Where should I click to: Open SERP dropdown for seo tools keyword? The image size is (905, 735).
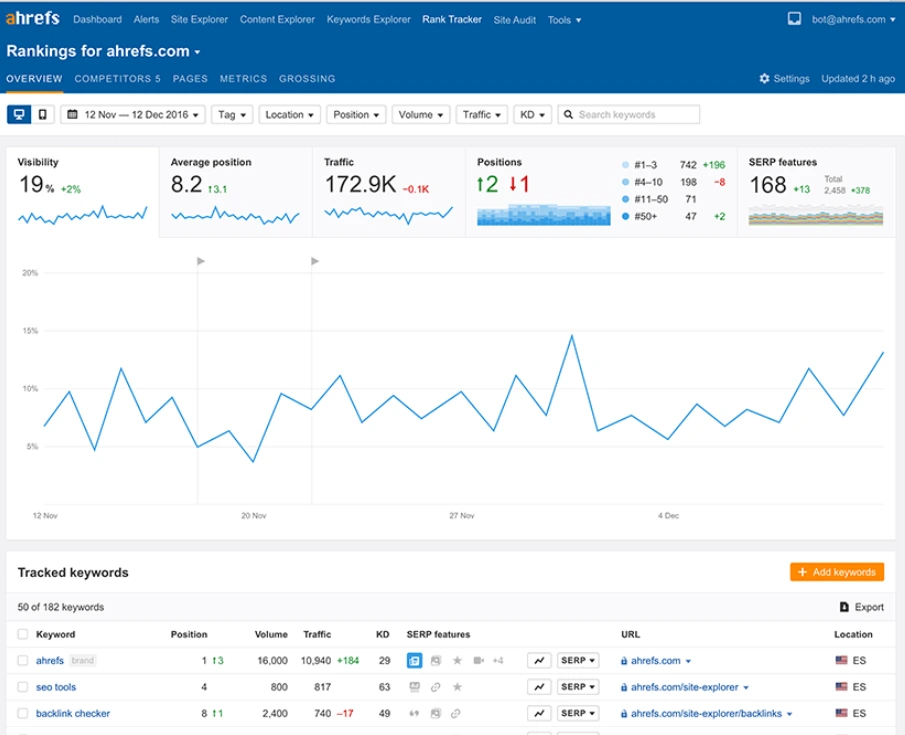pos(578,687)
